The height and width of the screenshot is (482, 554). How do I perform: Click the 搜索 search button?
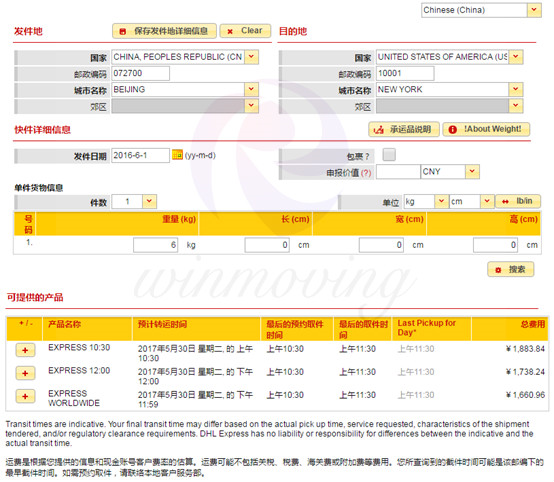point(511,270)
